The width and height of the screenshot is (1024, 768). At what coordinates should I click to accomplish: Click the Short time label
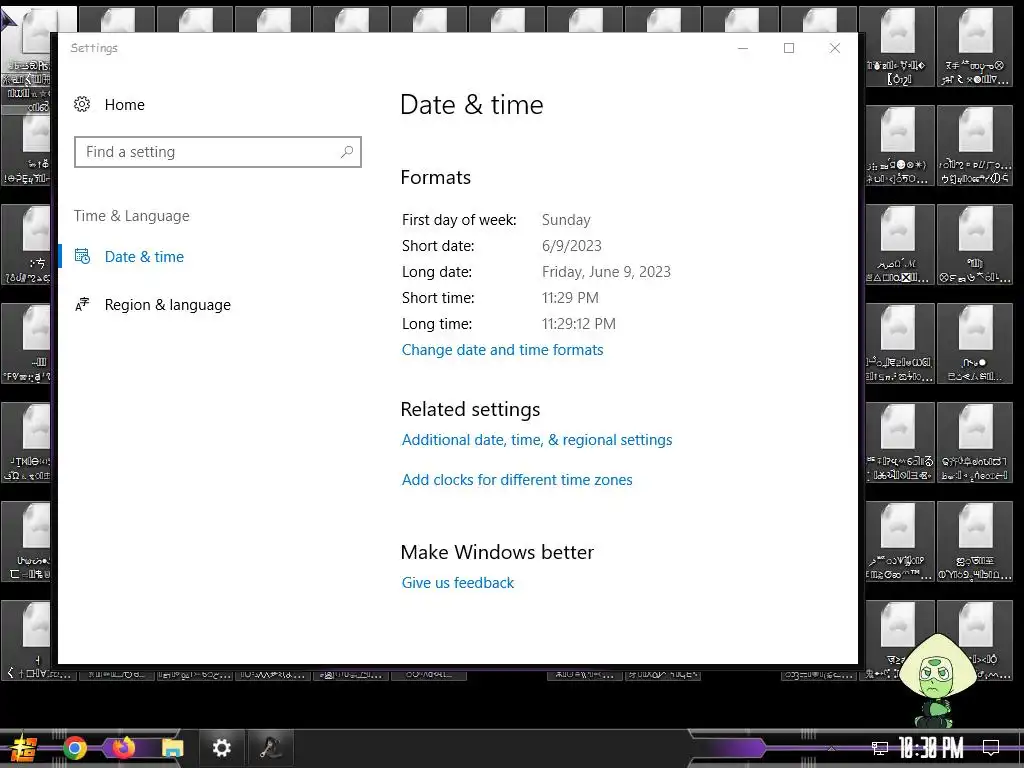click(438, 298)
